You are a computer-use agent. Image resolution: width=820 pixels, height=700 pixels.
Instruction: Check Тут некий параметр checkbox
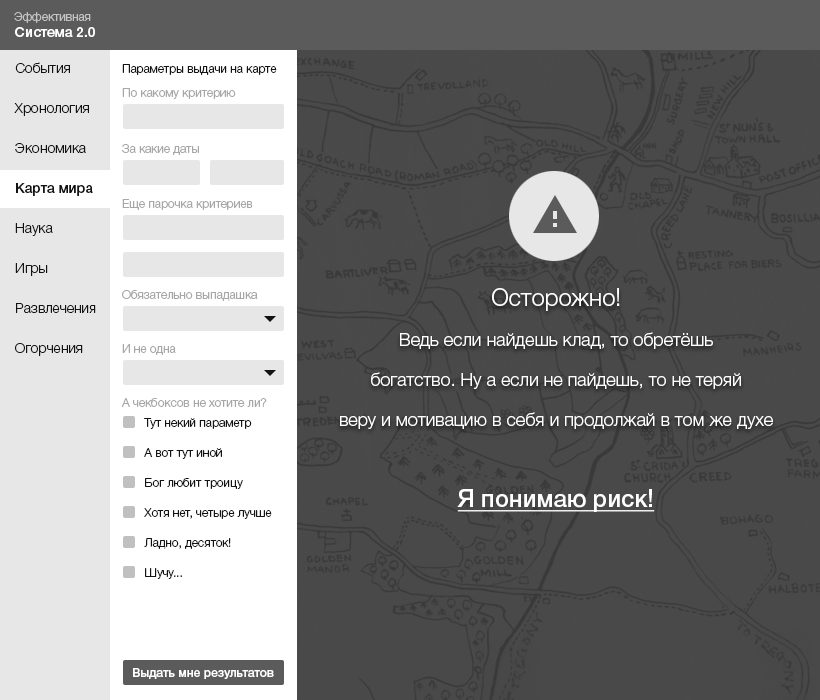[129, 422]
